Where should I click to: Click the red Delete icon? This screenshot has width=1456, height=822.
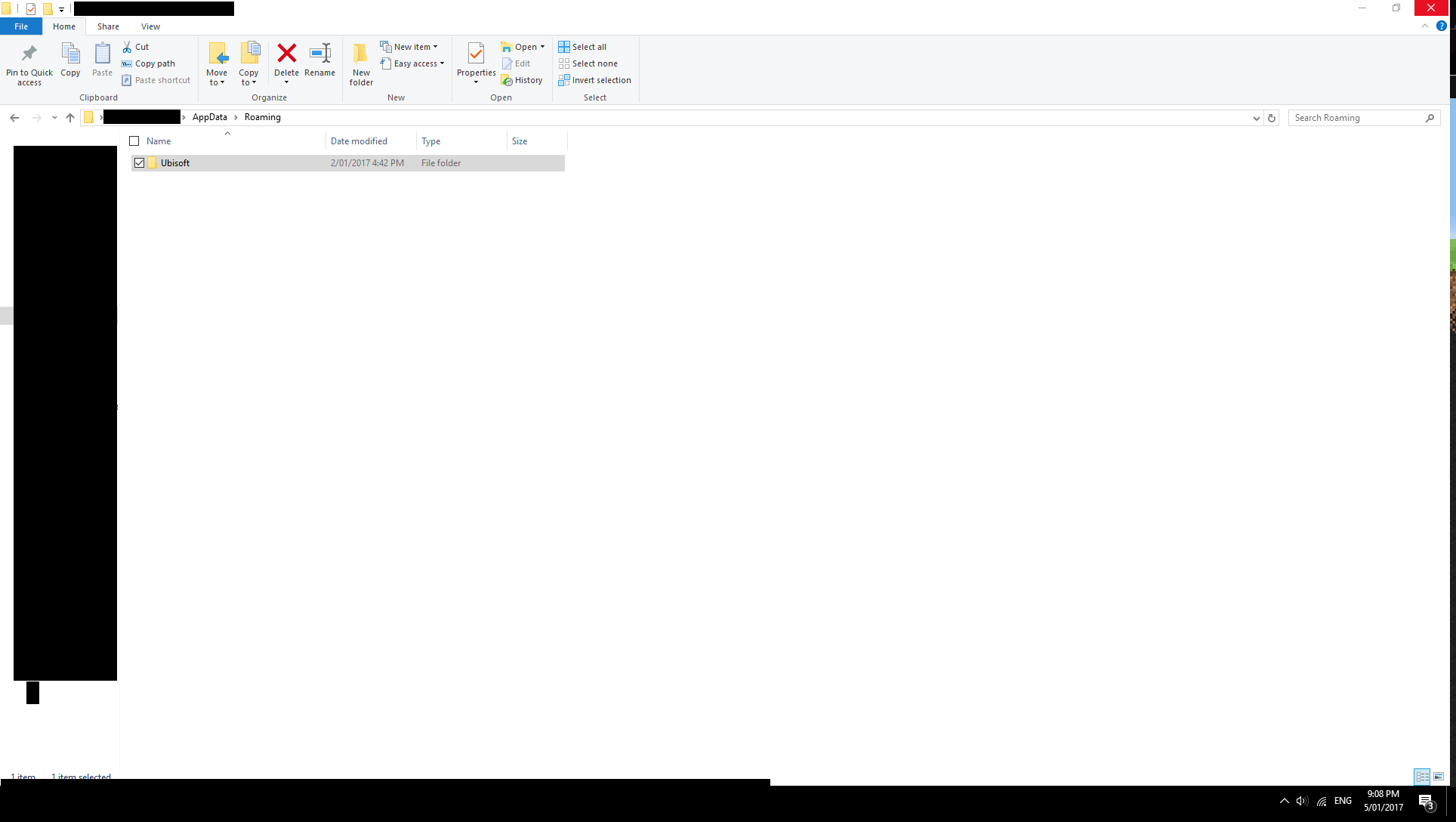click(x=286, y=54)
